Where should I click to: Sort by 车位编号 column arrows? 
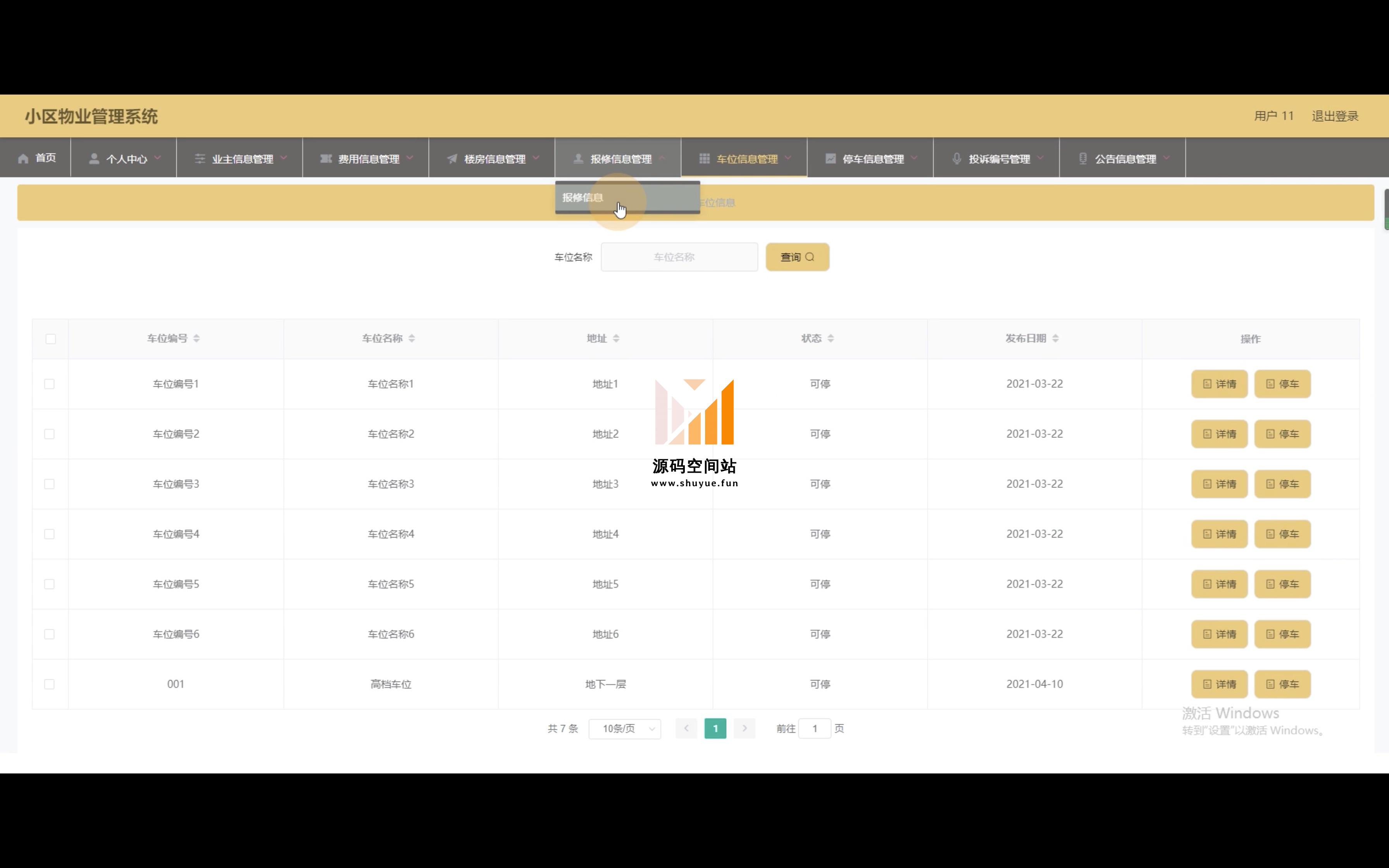point(196,338)
